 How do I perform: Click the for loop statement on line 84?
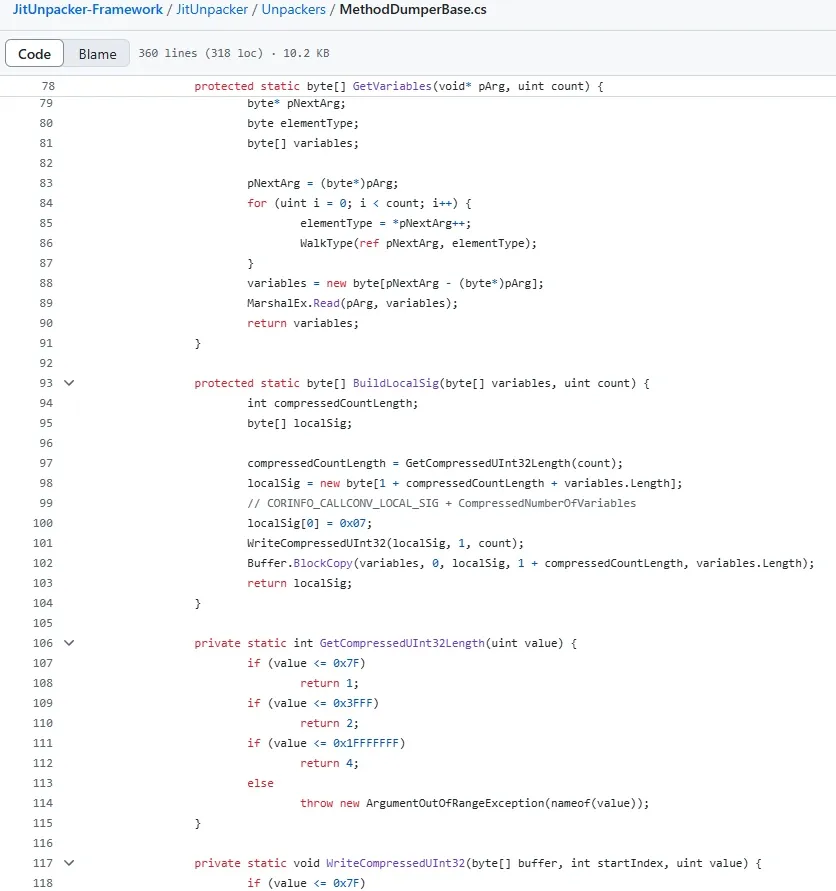pos(359,203)
